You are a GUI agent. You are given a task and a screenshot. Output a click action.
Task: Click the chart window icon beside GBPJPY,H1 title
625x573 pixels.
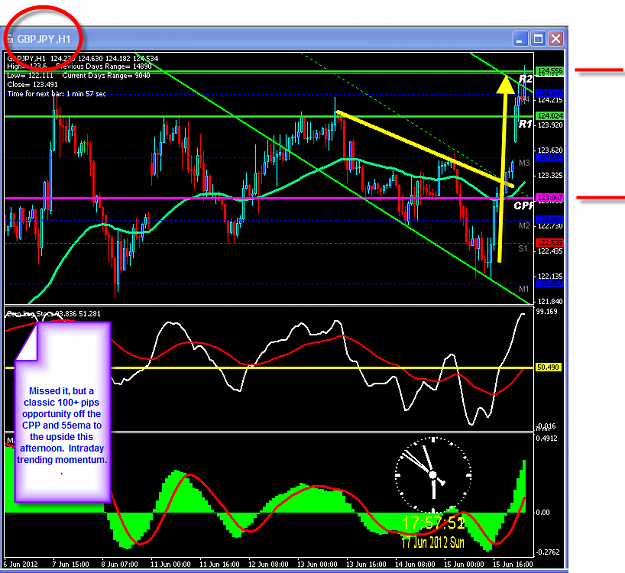10,39
